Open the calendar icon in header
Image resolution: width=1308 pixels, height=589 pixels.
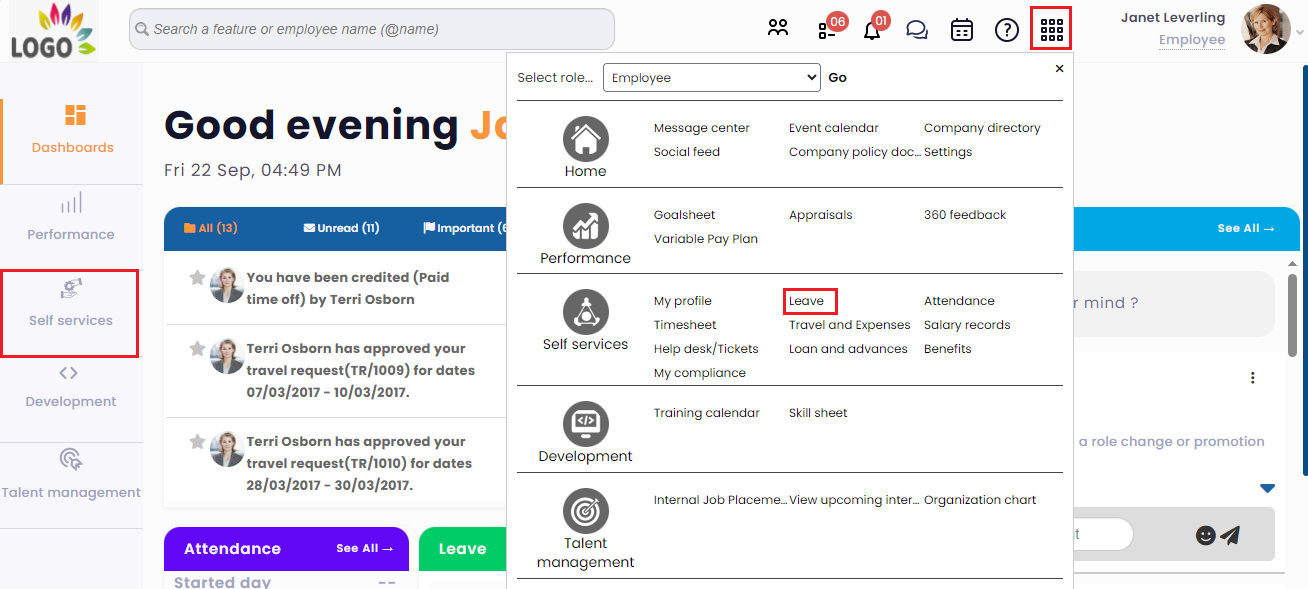click(961, 30)
